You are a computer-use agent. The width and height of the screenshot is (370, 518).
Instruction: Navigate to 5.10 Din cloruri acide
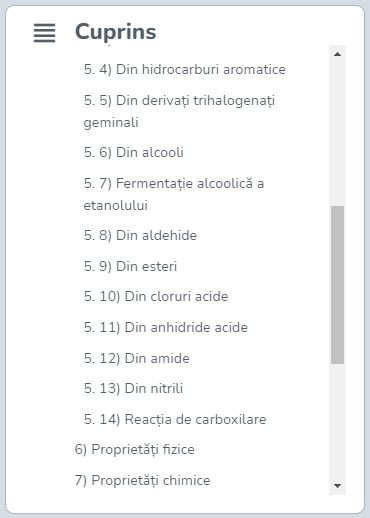coord(156,296)
